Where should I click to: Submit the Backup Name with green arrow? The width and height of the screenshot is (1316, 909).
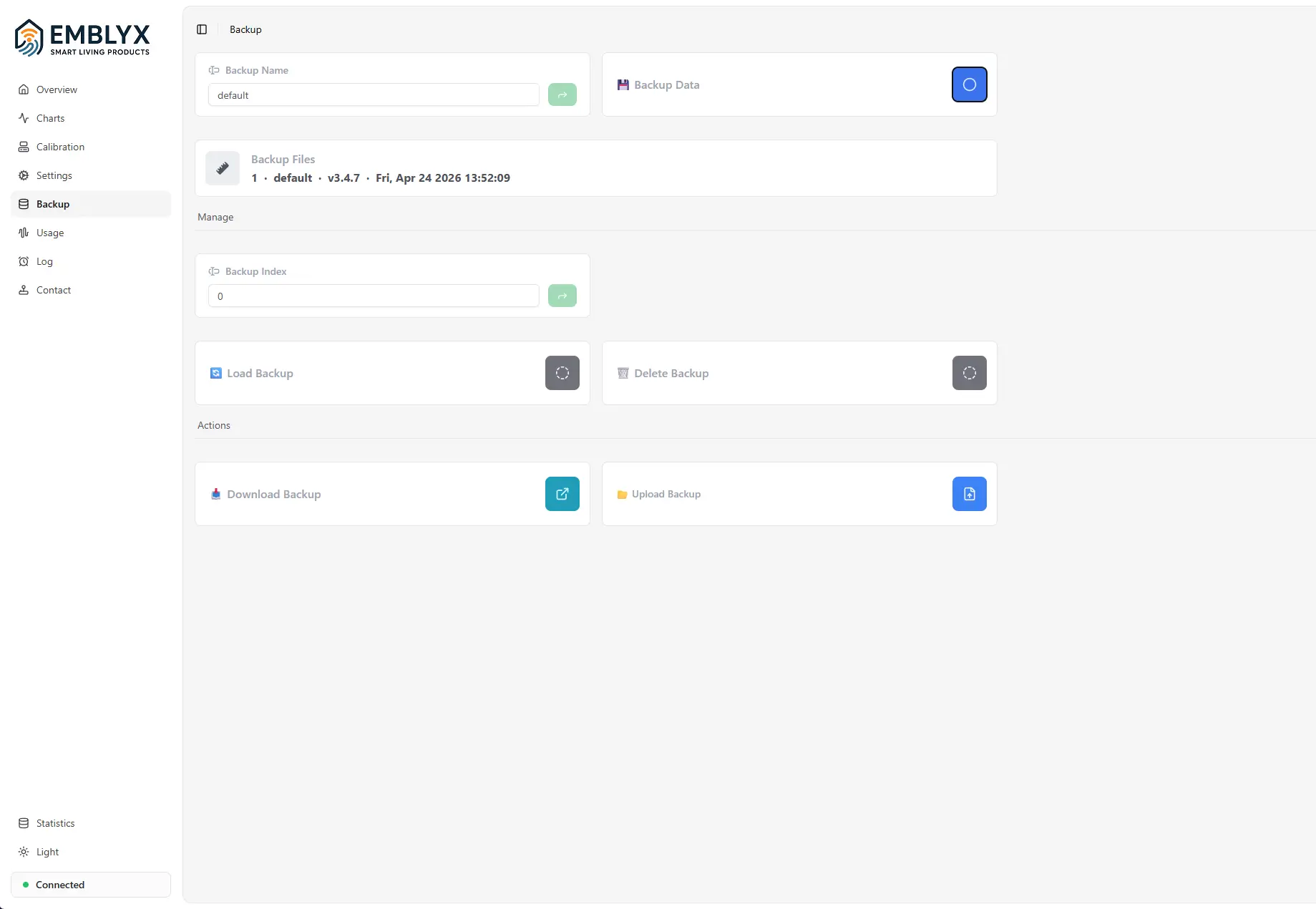562,94
